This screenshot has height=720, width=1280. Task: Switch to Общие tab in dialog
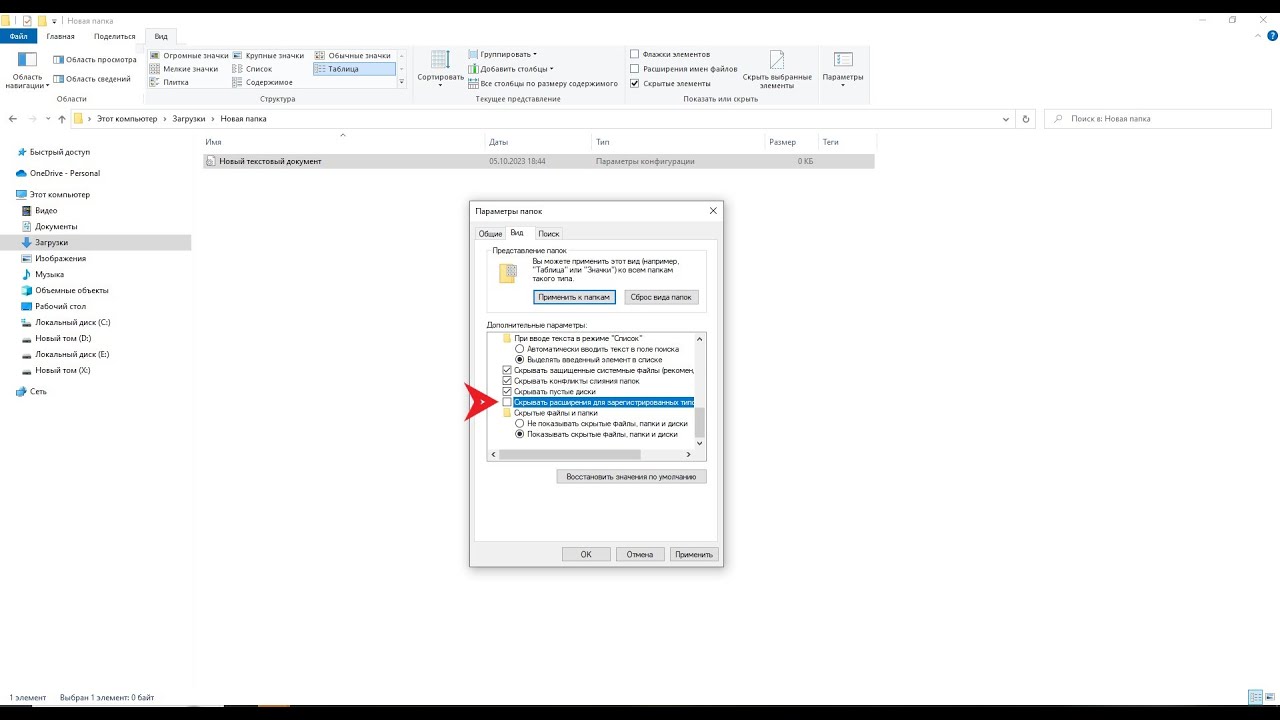click(490, 234)
